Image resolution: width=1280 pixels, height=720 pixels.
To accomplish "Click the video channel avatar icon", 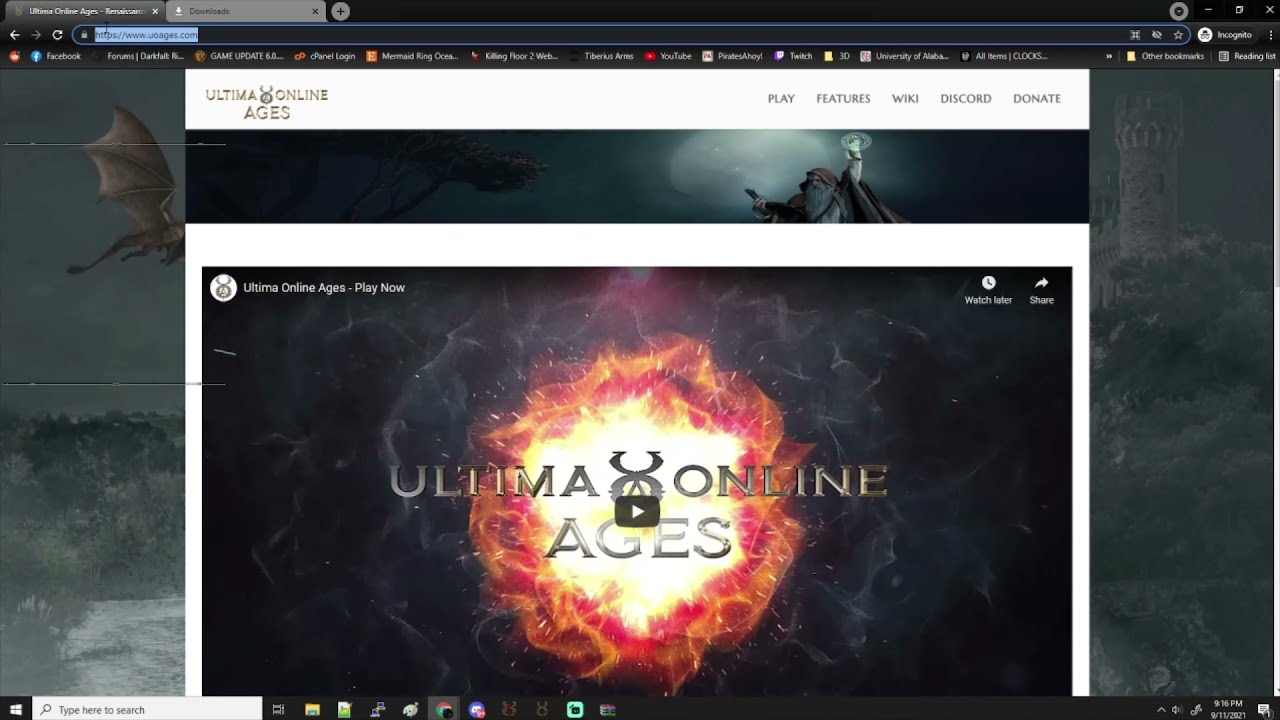I will [223, 287].
